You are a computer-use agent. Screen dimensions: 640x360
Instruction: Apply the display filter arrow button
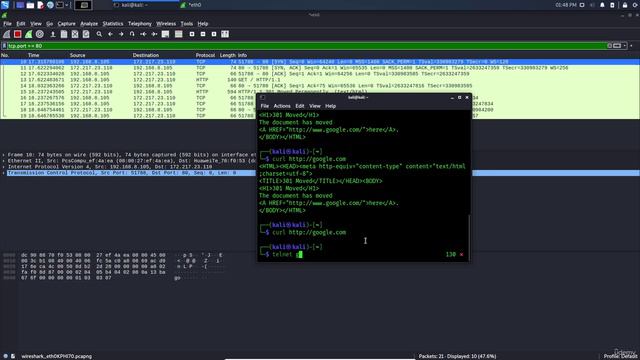617,46
